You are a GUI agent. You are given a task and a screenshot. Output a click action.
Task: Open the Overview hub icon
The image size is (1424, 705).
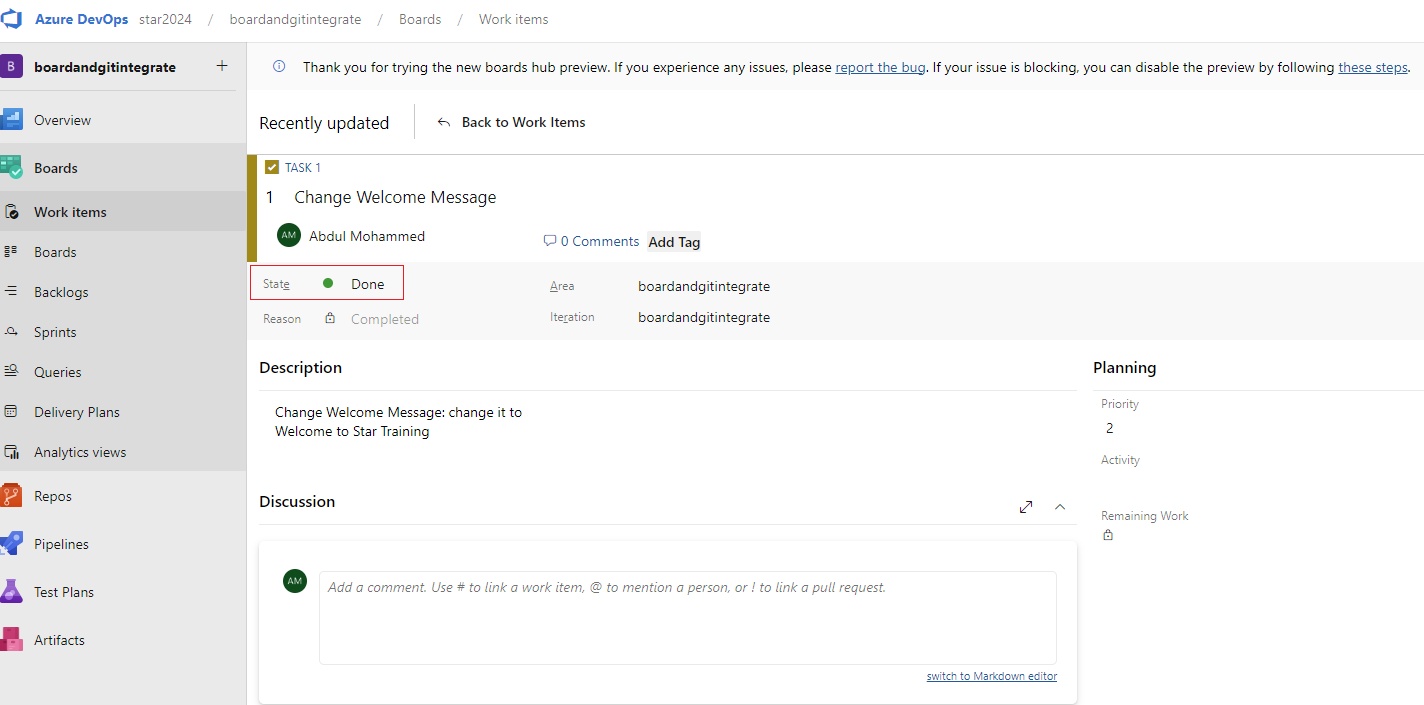click(x=12, y=120)
